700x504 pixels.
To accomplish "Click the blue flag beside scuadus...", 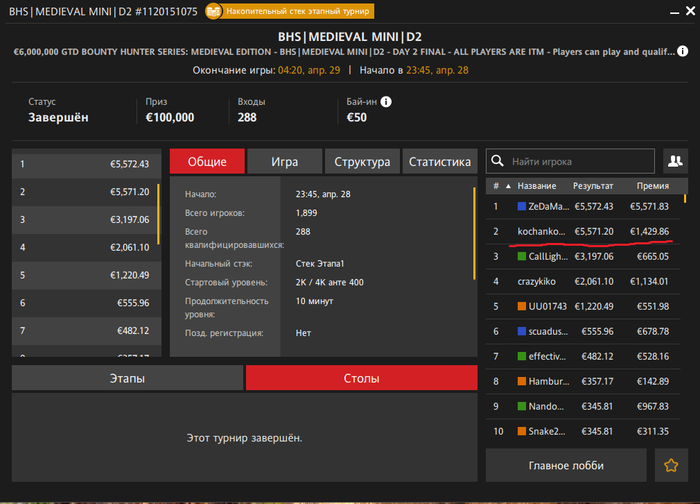I will 521,331.
